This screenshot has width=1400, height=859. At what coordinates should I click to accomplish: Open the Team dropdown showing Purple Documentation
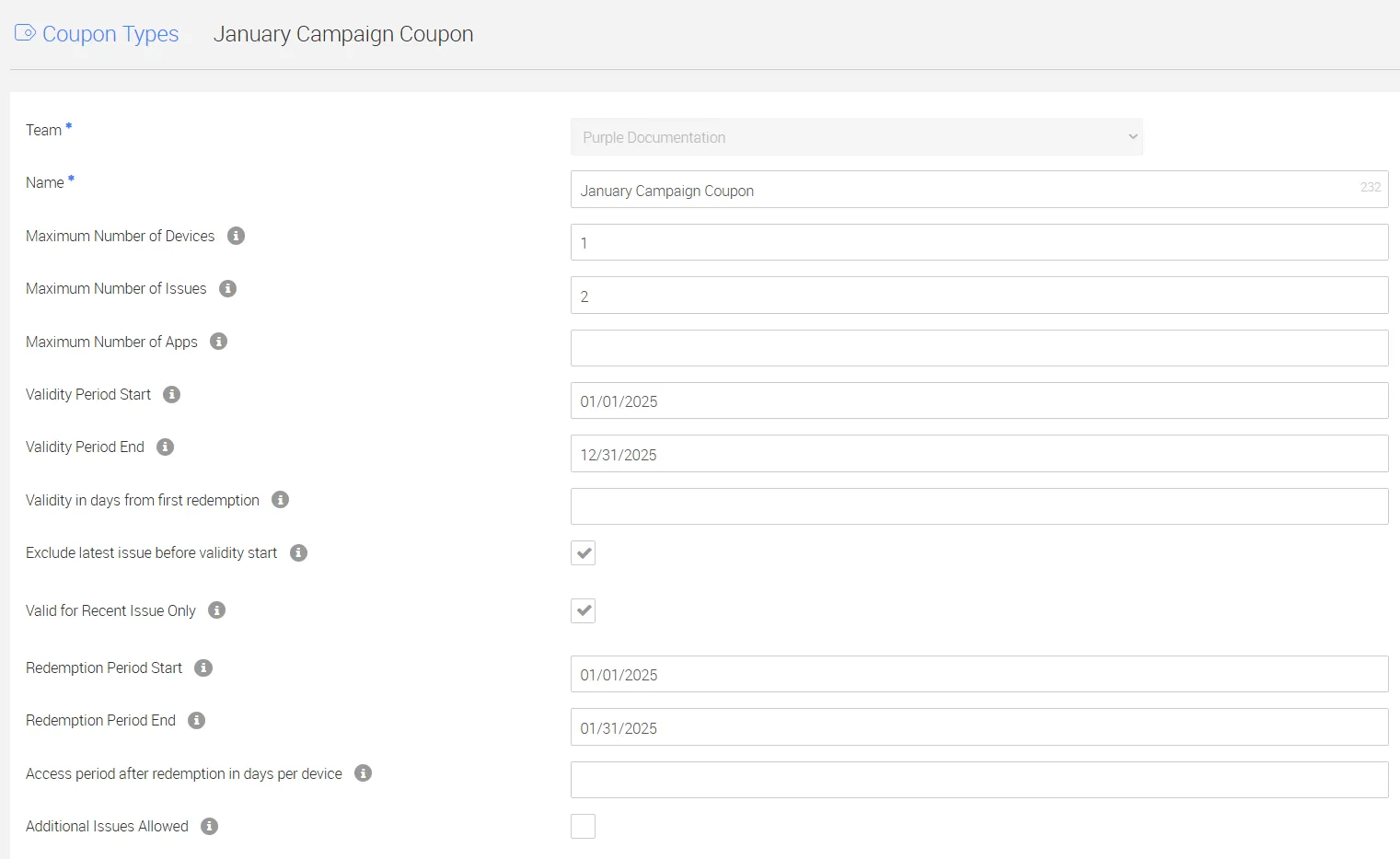(857, 137)
